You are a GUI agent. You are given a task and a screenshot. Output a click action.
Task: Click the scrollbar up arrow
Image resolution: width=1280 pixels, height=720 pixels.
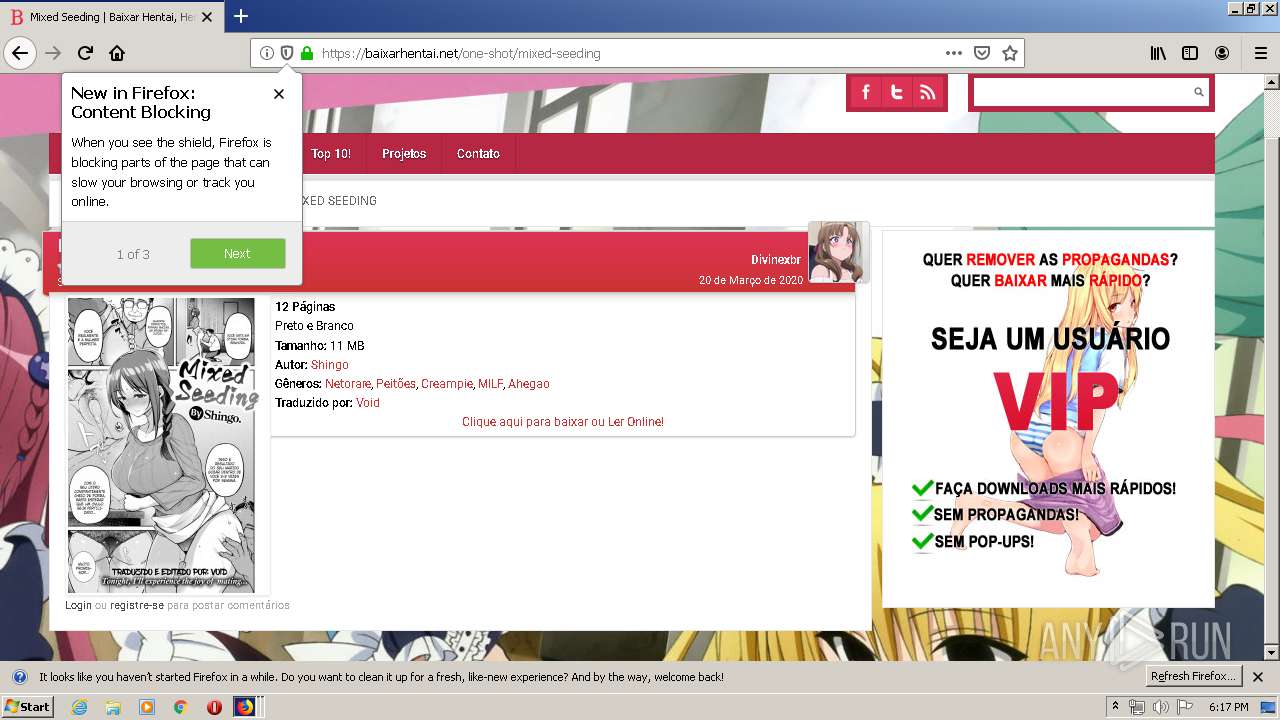(x=1272, y=81)
